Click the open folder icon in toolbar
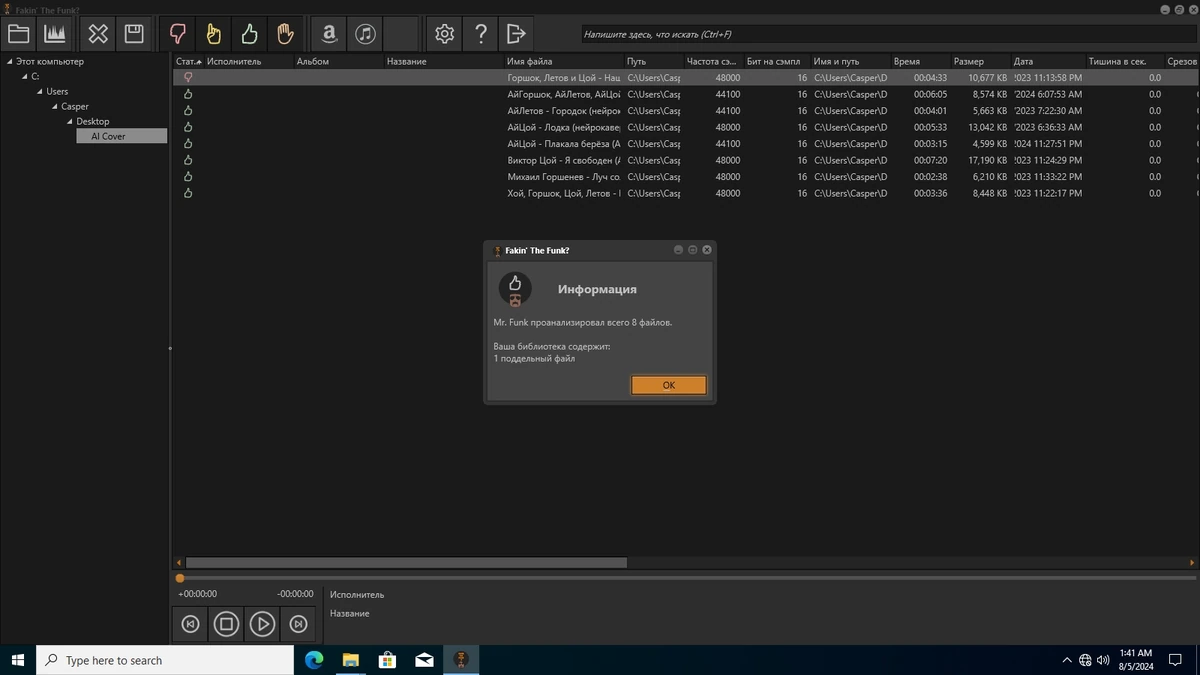The height and width of the screenshot is (675, 1200). tap(18, 34)
